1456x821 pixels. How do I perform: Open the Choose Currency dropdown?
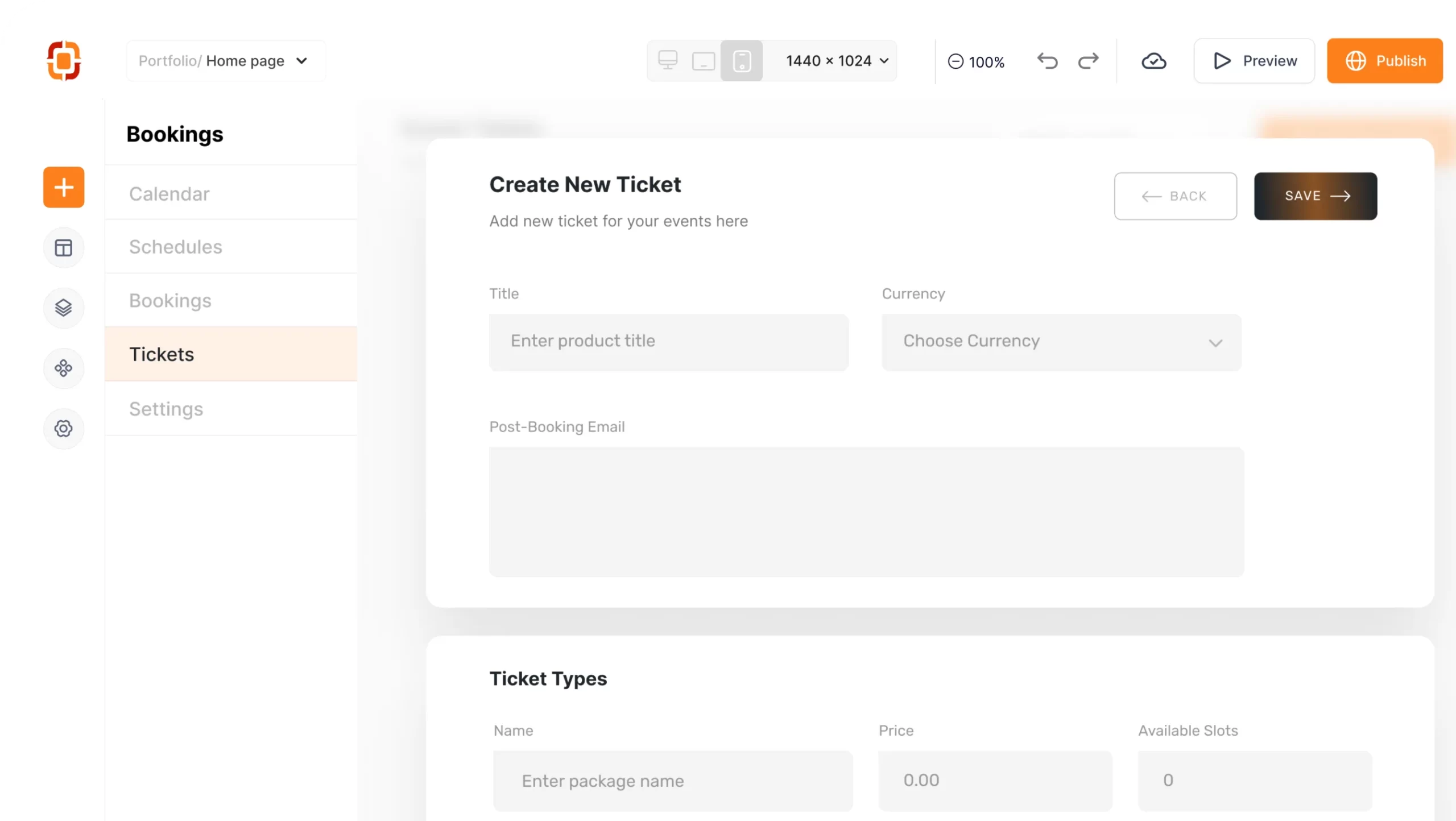1061,342
